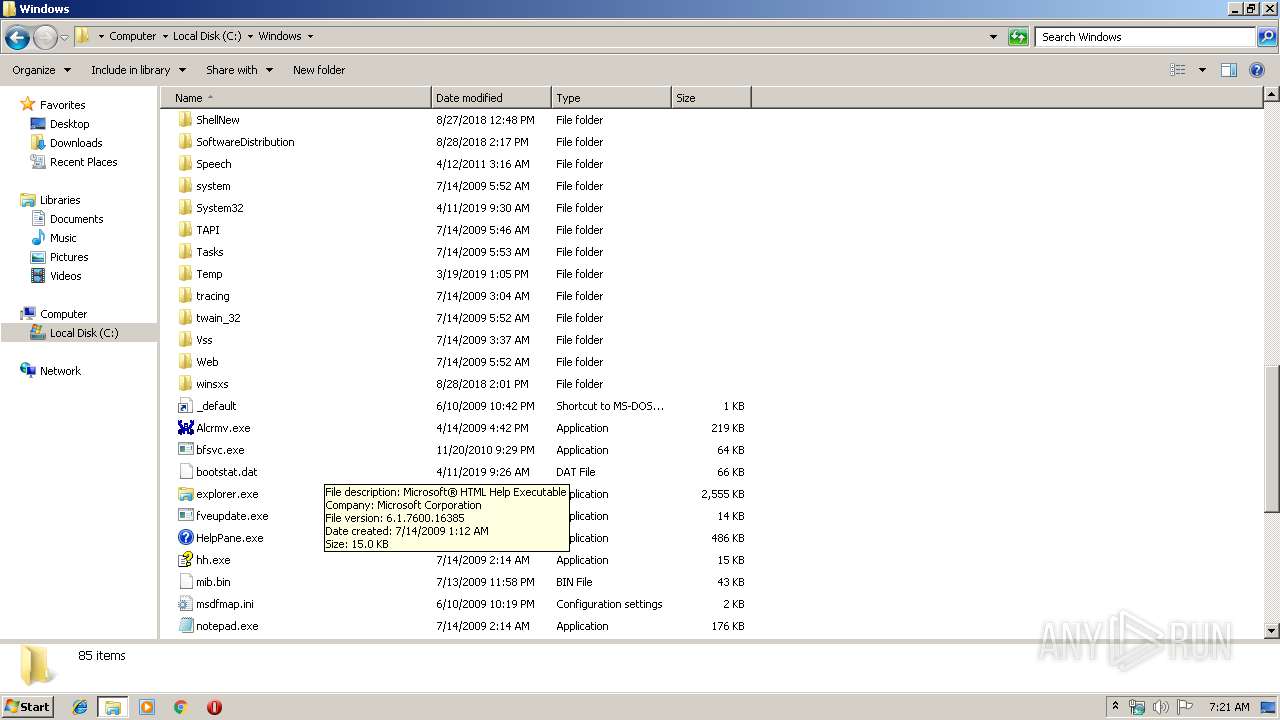The height and width of the screenshot is (720, 1280).
Task: Open the Share with menu
Action: [239, 70]
